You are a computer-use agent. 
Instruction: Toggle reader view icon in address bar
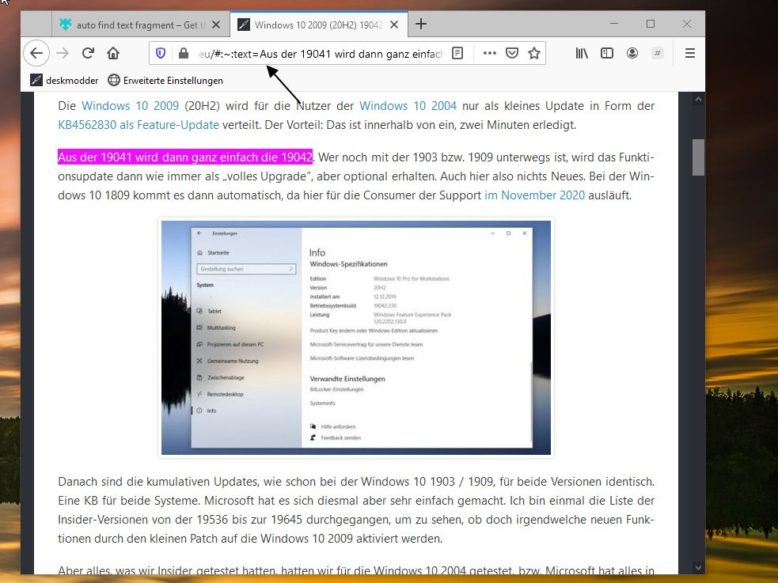coord(457,53)
